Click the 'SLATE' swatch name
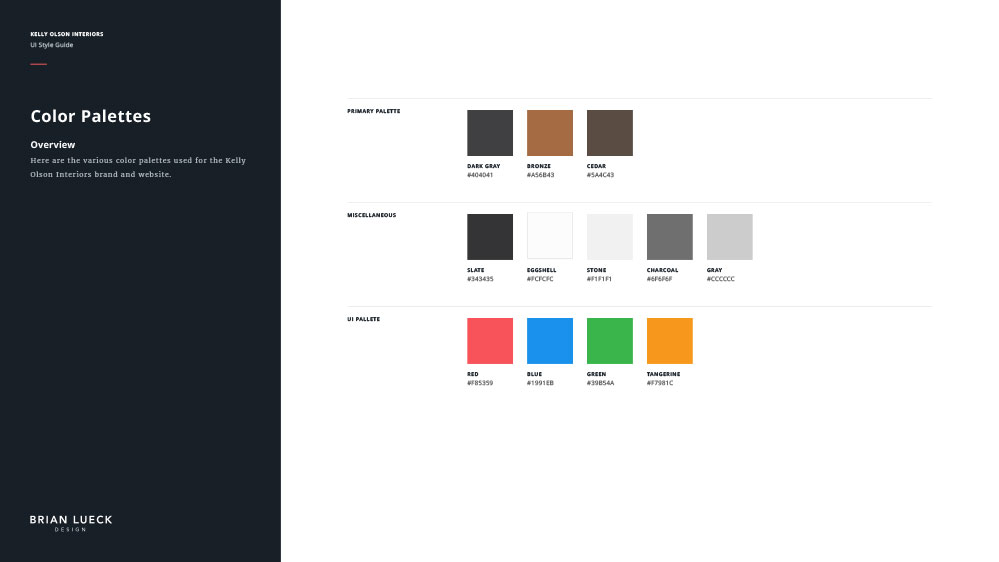 [475, 270]
